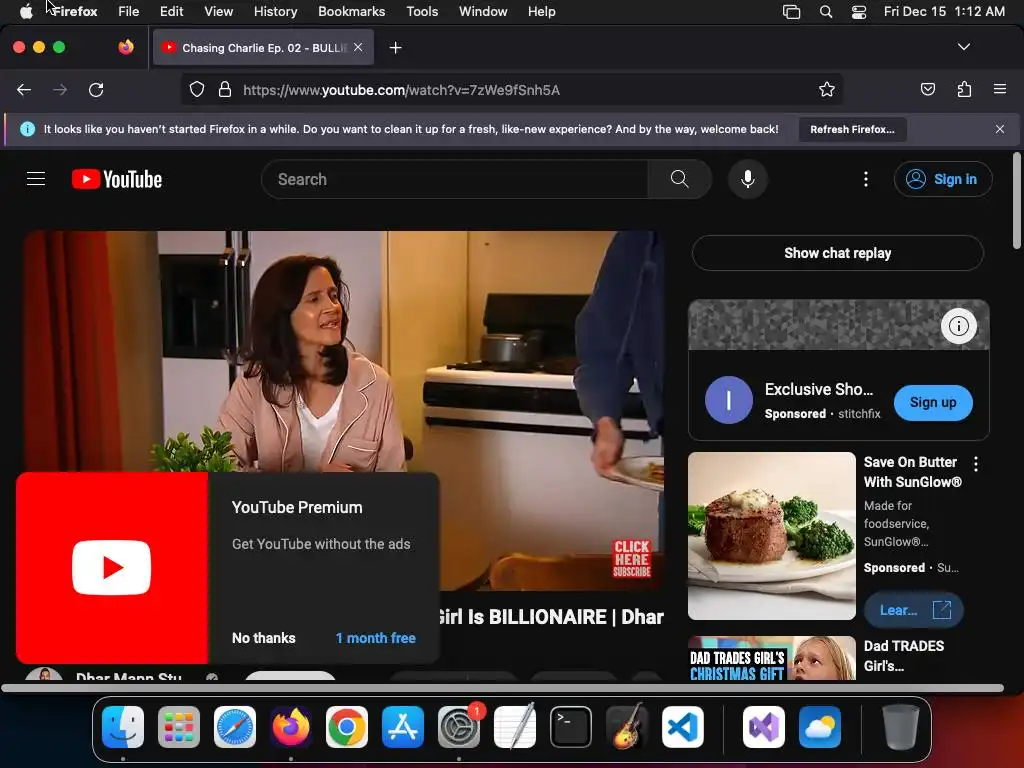
Task: Open Control Center in menu bar
Action: tap(859, 11)
